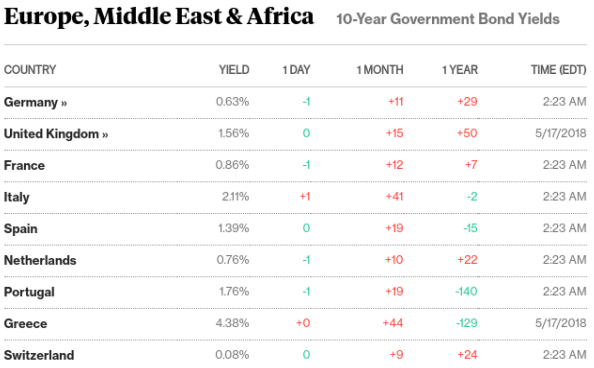
Task: Click the Switzerland country name
Action: [x=39, y=355]
